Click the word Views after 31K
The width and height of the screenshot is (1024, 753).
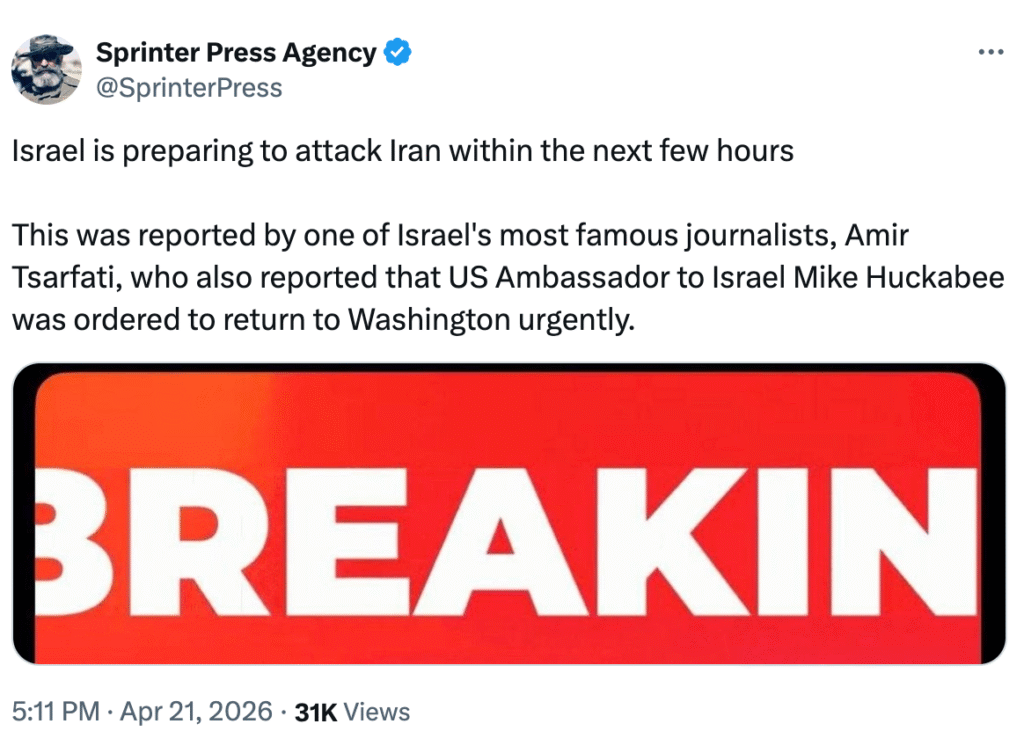click(378, 712)
